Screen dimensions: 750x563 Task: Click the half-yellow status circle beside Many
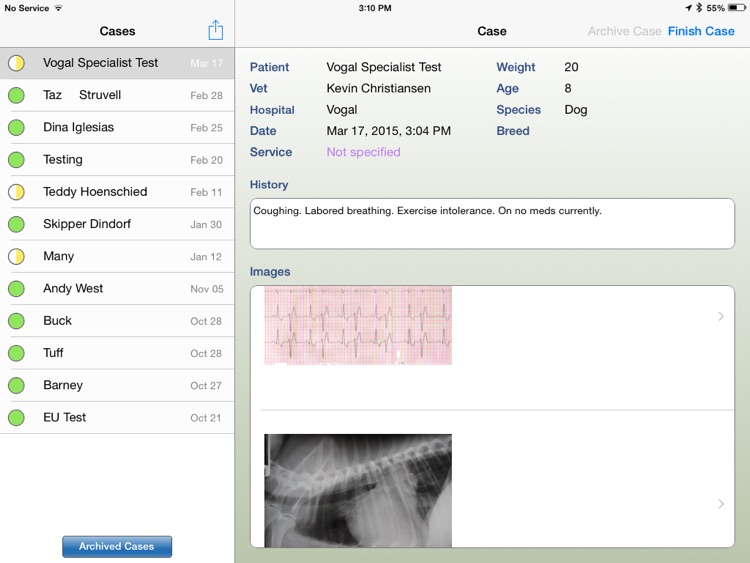[x=16, y=256]
